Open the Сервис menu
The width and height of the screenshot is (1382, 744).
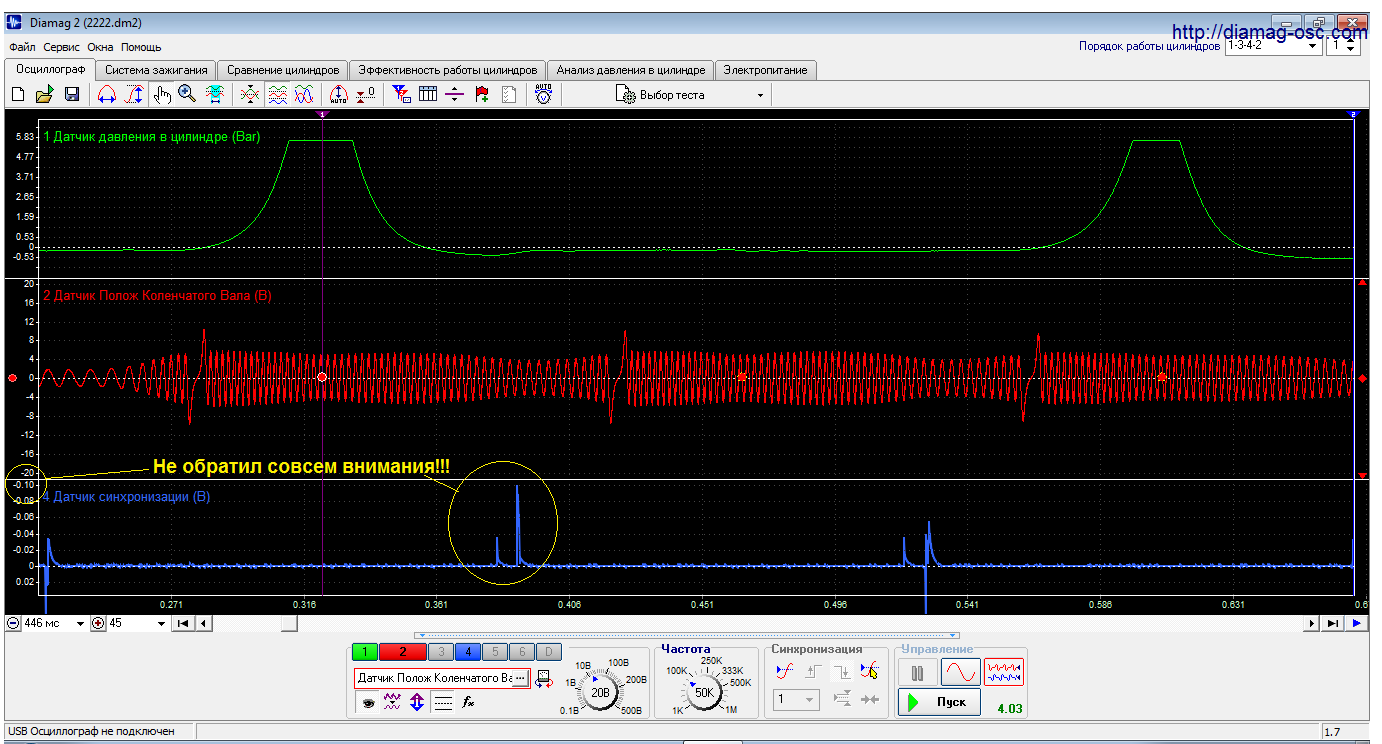(62, 47)
